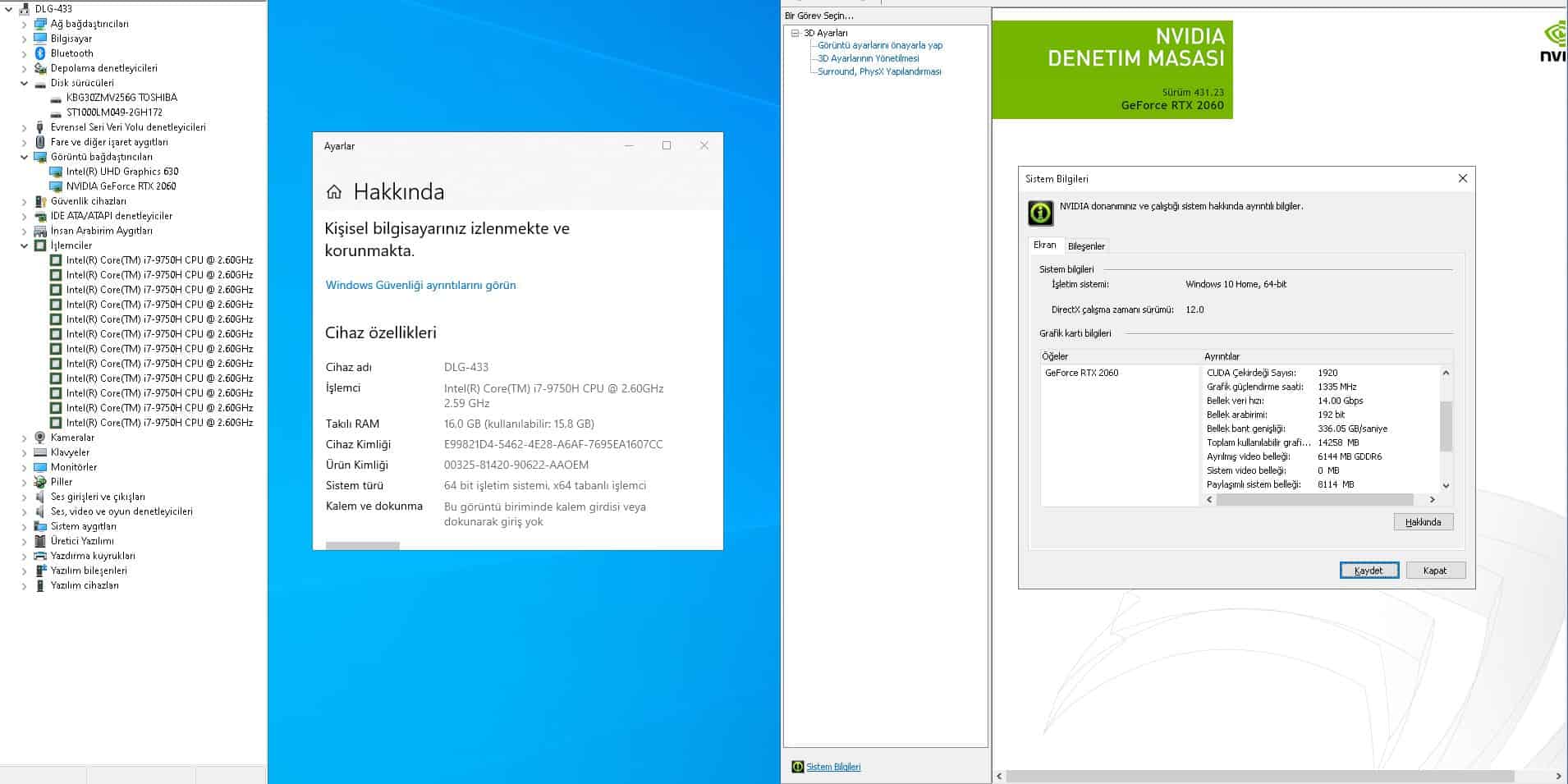Maximize the Ayarlar window
Viewport: 1568px width, 784px height.
click(x=667, y=145)
